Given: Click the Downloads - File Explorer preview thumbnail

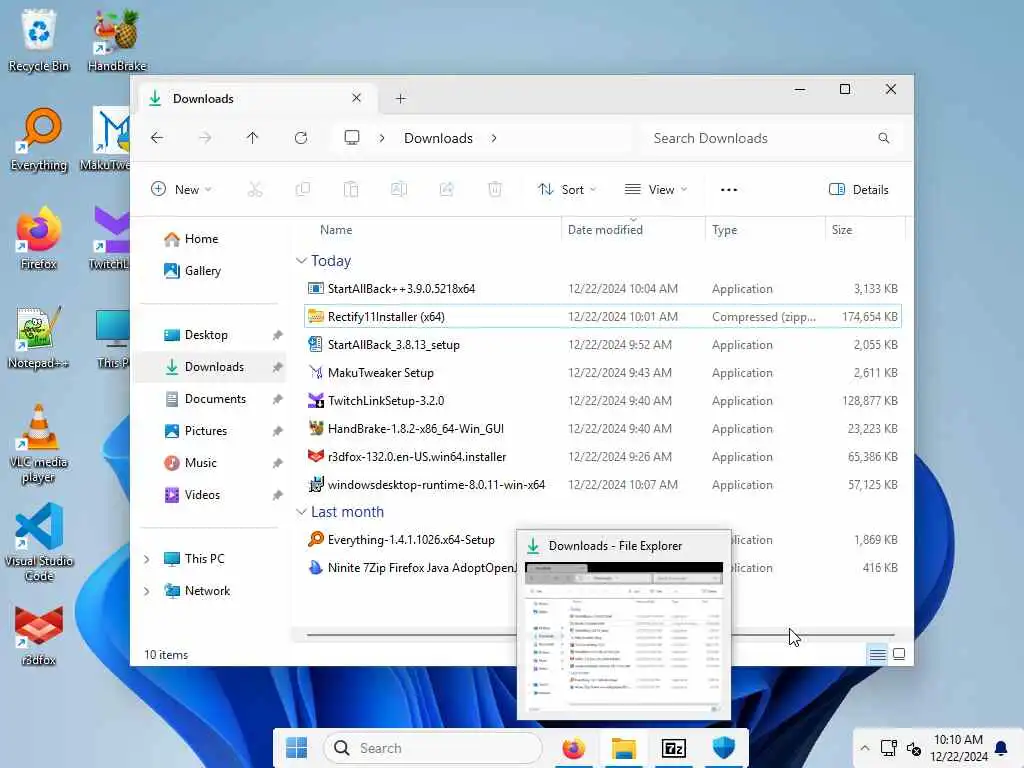Looking at the screenshot, I should click(x=624, y=637).
